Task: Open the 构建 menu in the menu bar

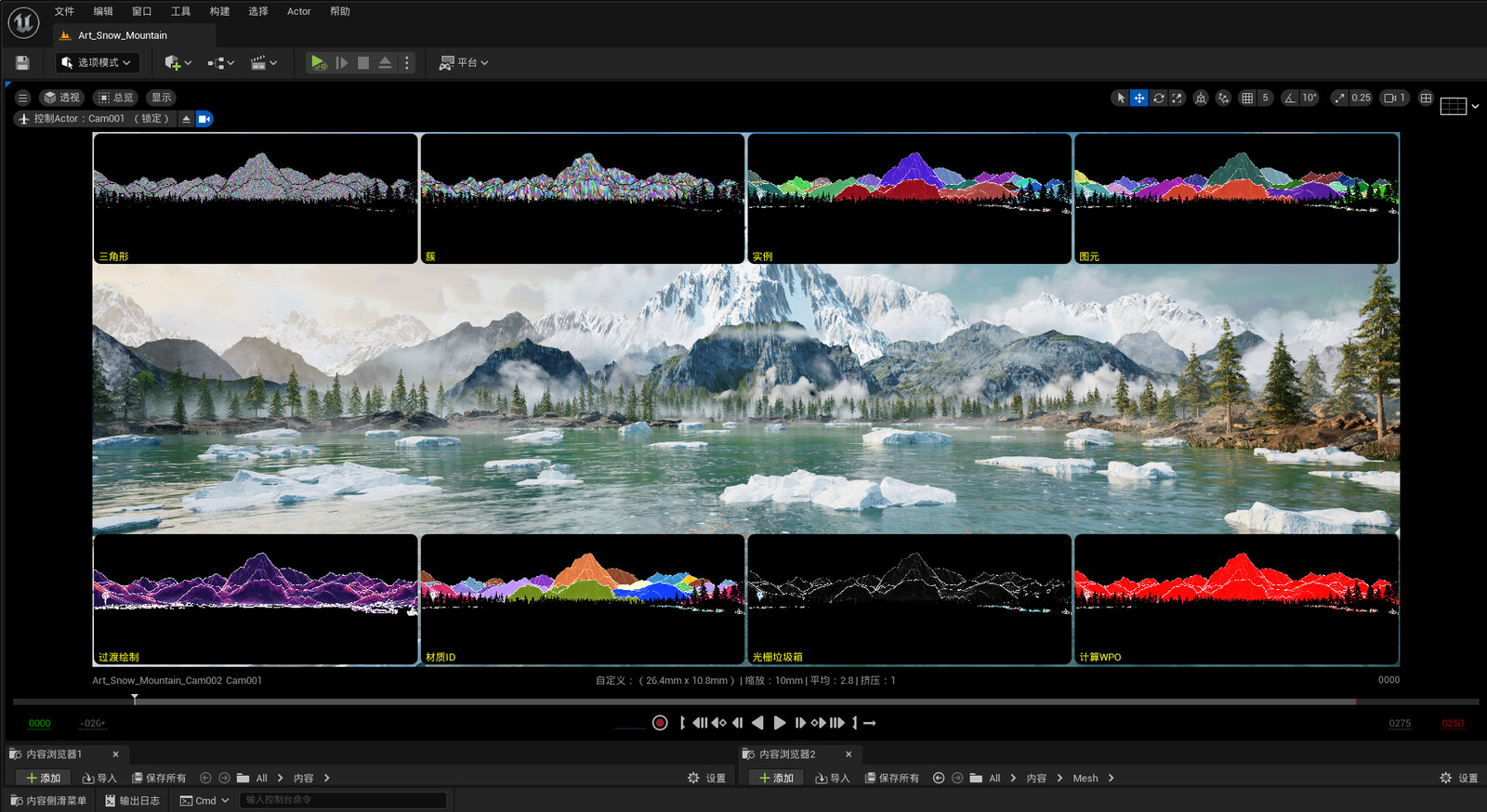Action: [x=219, y=11]
